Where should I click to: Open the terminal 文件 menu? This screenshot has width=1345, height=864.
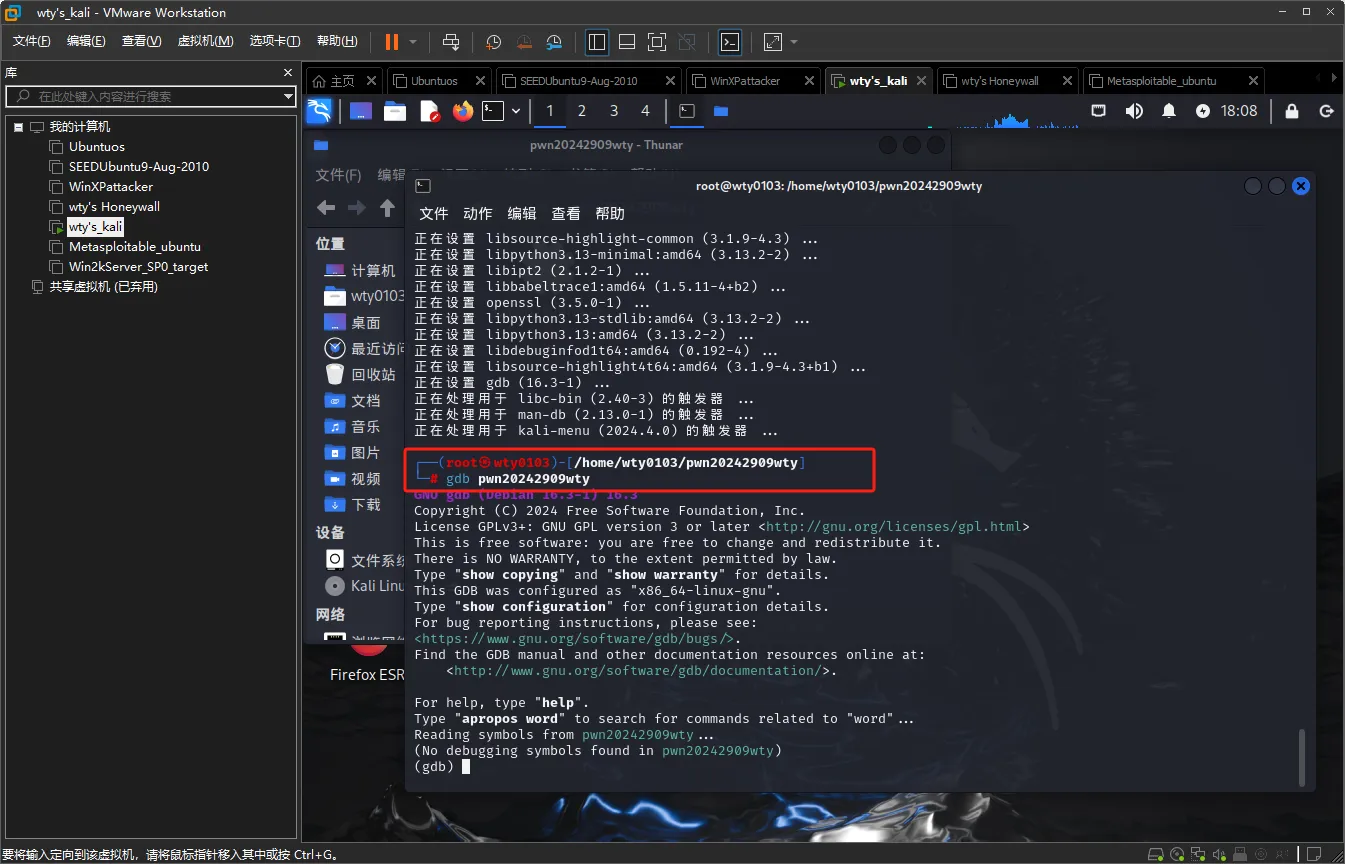[434, 213]
